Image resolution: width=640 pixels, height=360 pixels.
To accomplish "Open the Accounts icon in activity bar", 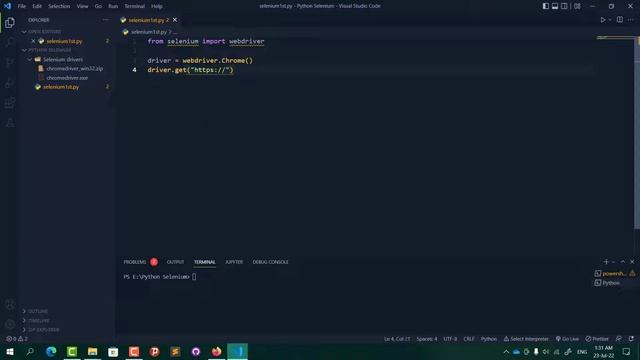I will 9,304.
